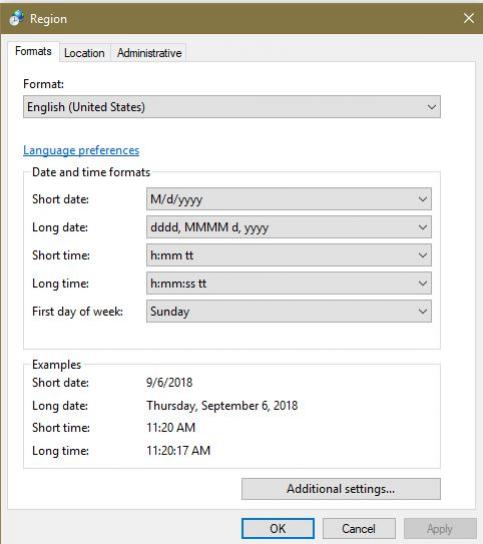
Task: Expand the Short time format dropdown
Action: tap(289, 255)
